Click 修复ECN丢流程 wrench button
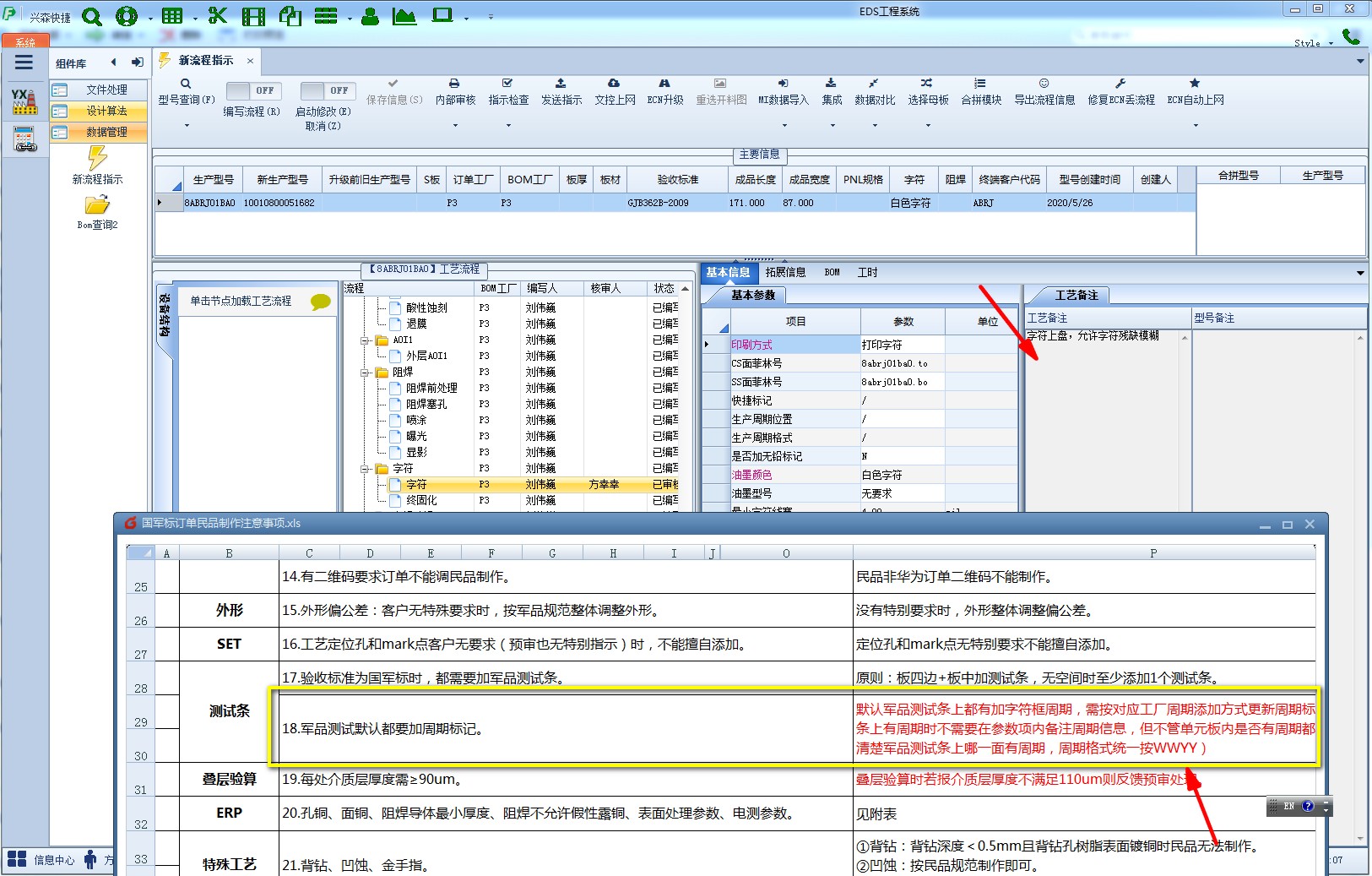 (1121, 92)
